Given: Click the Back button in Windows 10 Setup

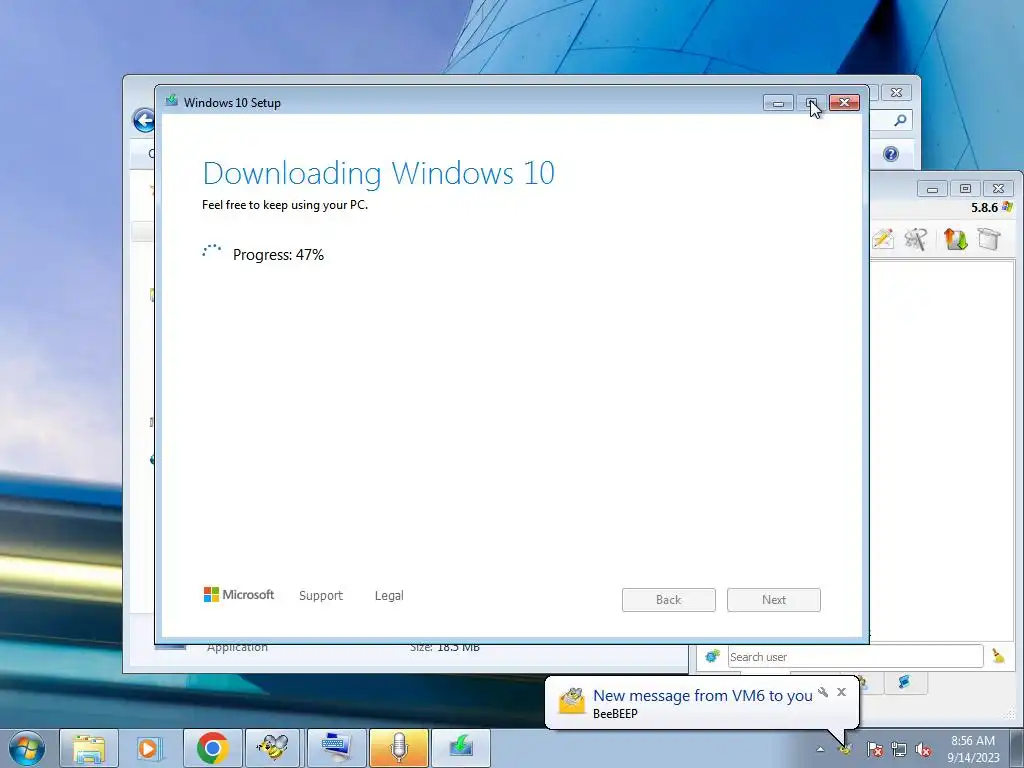Looking at the screenshot, I should coord(668,600).
